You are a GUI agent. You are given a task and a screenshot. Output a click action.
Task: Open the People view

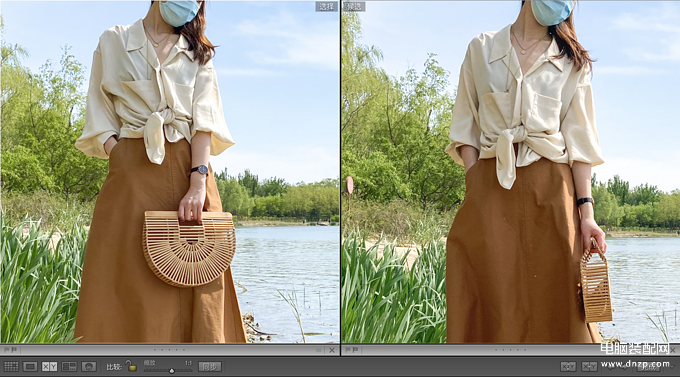(88, 367)
